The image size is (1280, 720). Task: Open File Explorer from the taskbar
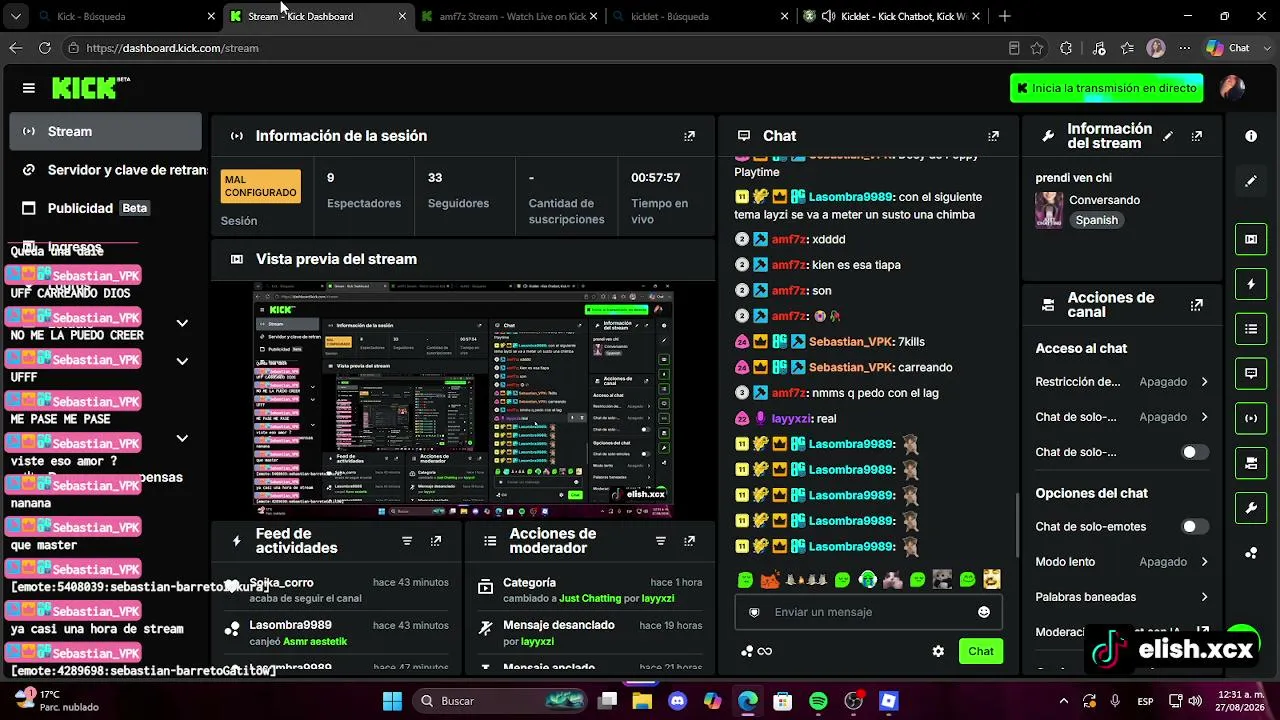click(642, 701)
